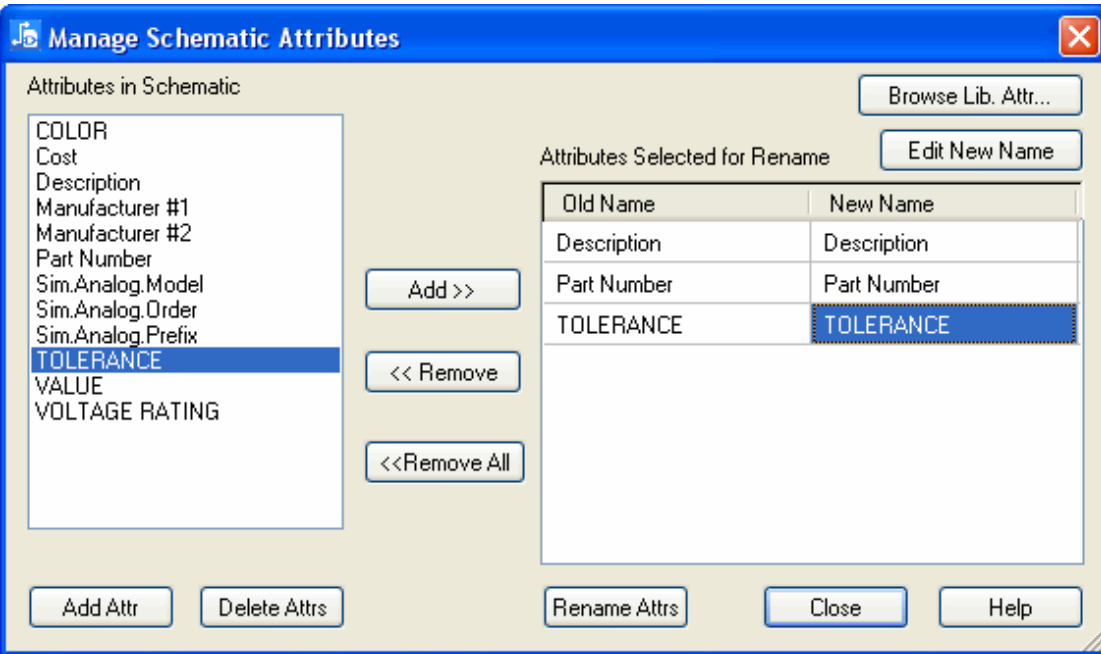This screenshot has height=654, width=1101.
Task: Click the Add >> button
Action: (x=443, y=290)
